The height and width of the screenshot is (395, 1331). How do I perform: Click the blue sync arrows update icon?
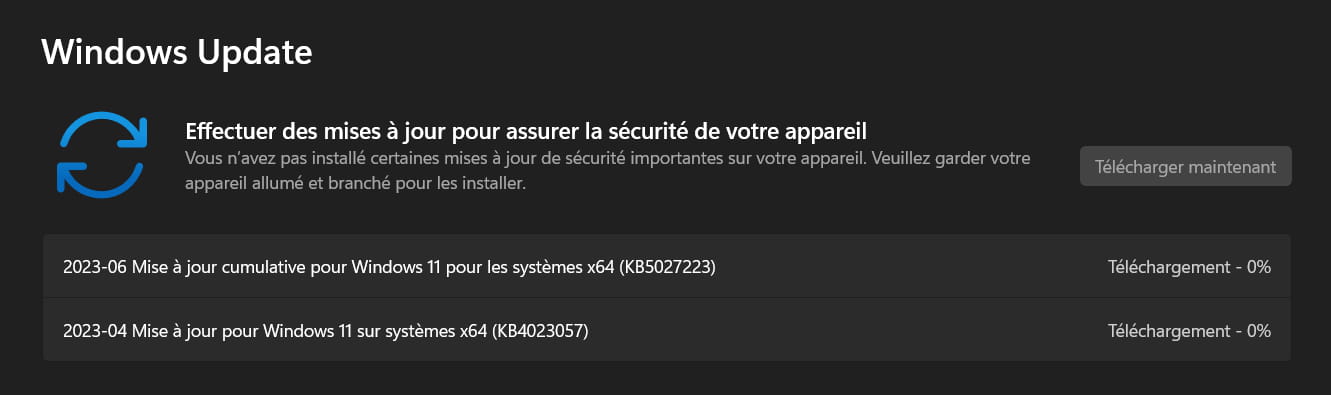(x=102, y=154)
